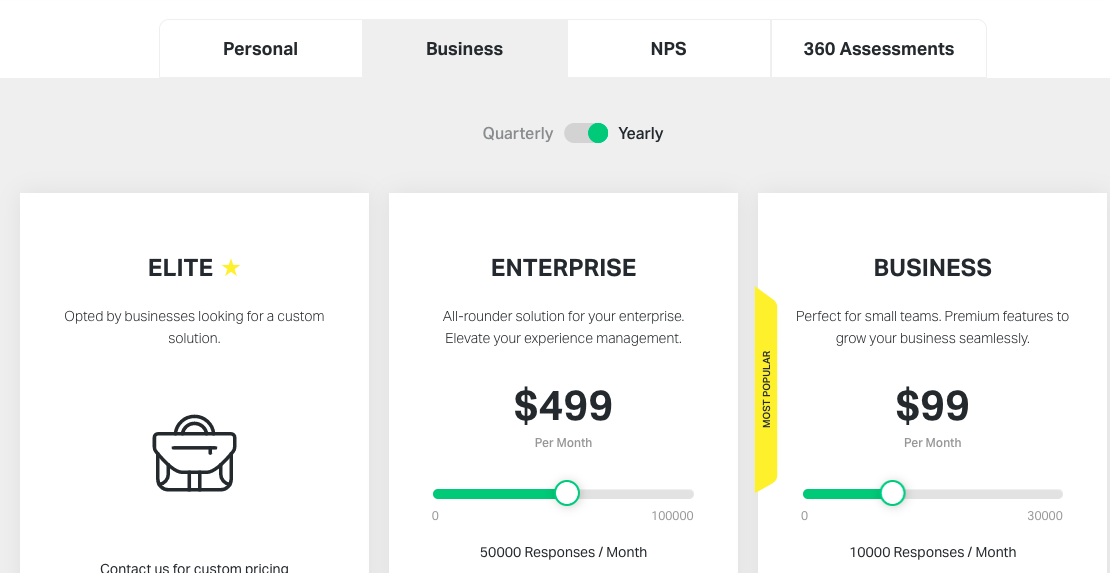Viewport: 1110px width, 573px height.
Task: Click the yellow Most Popular ribbon
Action: (x=766, y=390)
